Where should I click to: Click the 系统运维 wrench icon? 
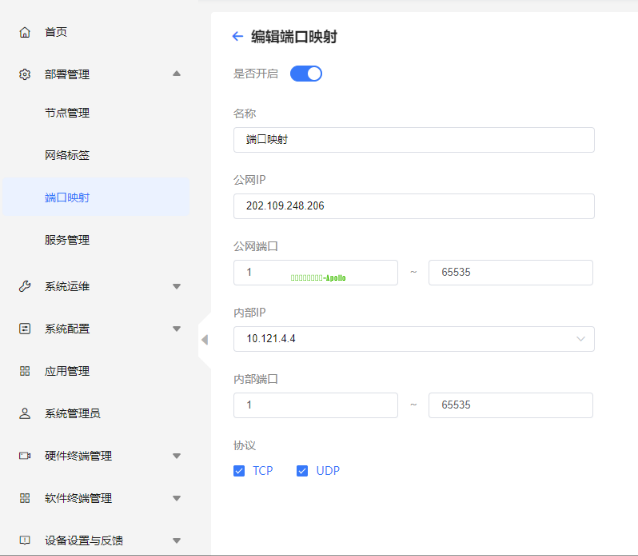point(25,287)
